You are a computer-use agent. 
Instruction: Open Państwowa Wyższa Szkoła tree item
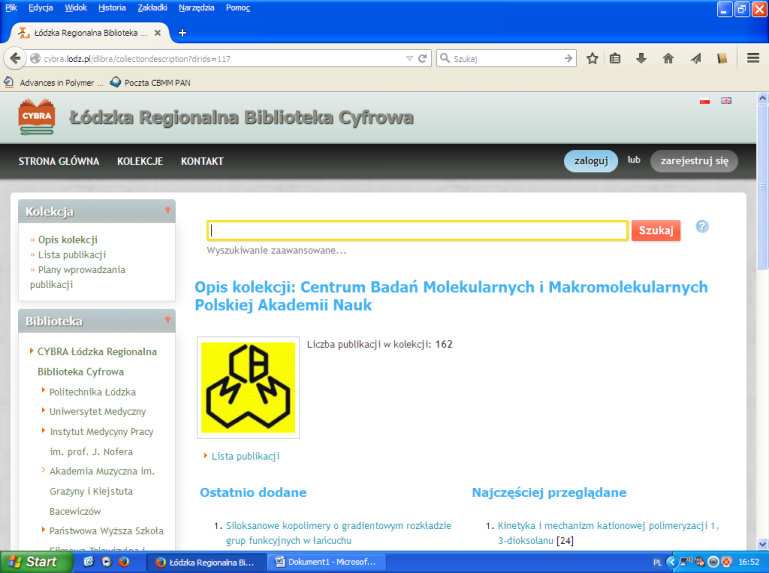coord(106,531)
